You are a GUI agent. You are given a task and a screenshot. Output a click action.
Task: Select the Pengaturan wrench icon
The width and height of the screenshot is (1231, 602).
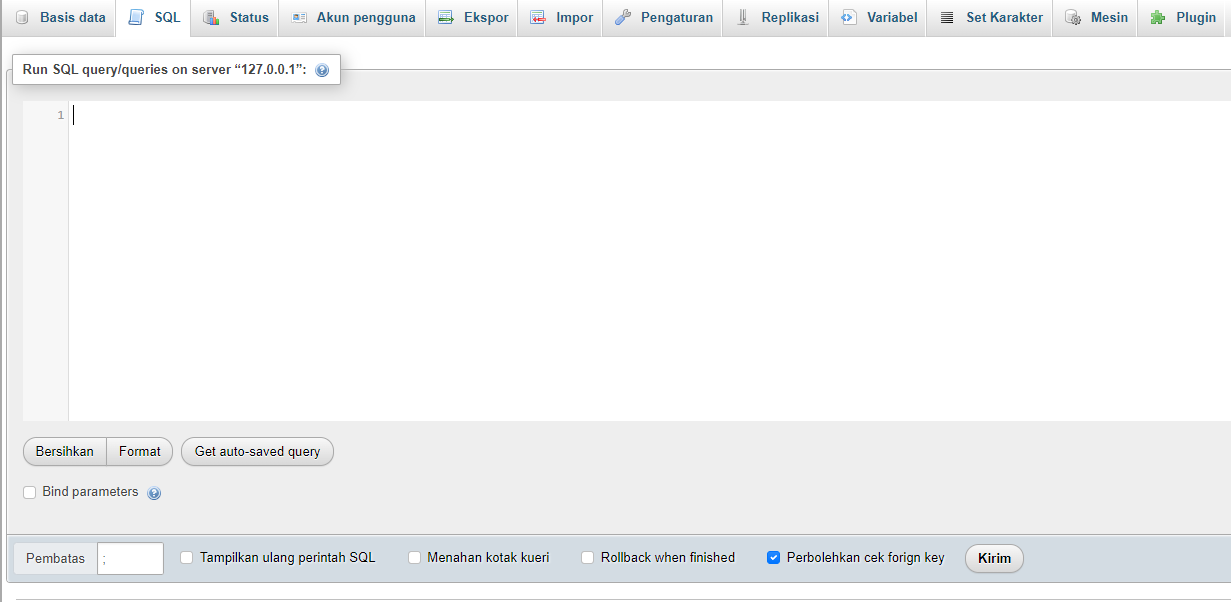pyautogui.click(x=624, y=17)
